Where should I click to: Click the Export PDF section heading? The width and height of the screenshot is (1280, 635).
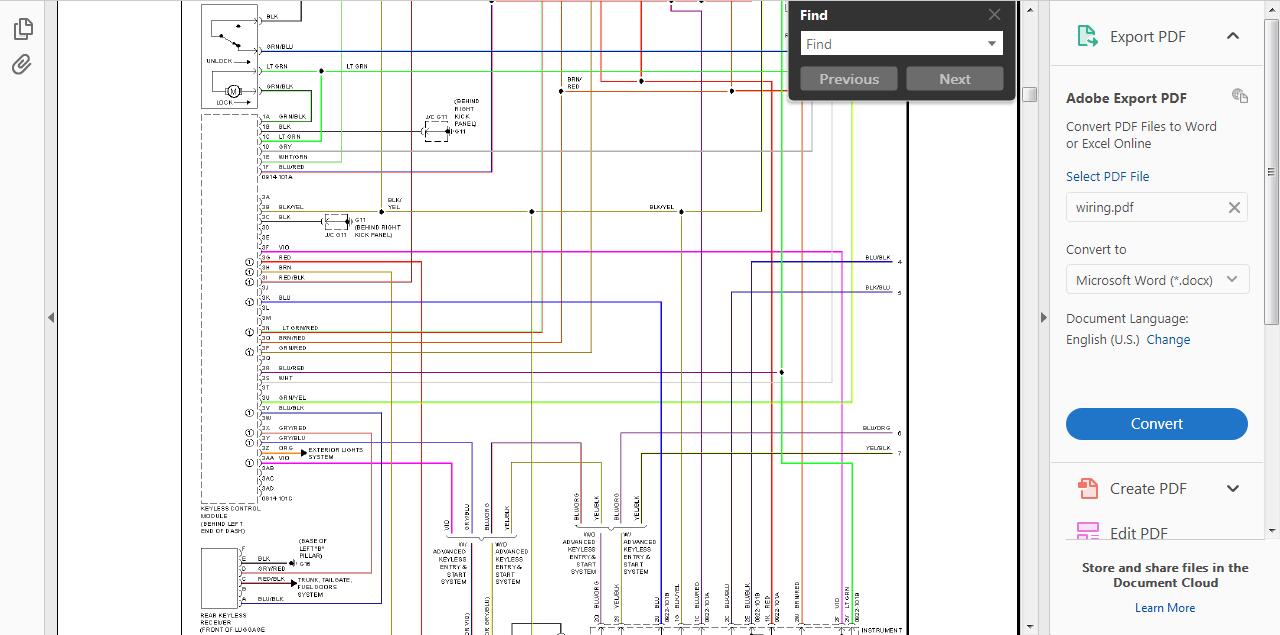[1148, 37]
